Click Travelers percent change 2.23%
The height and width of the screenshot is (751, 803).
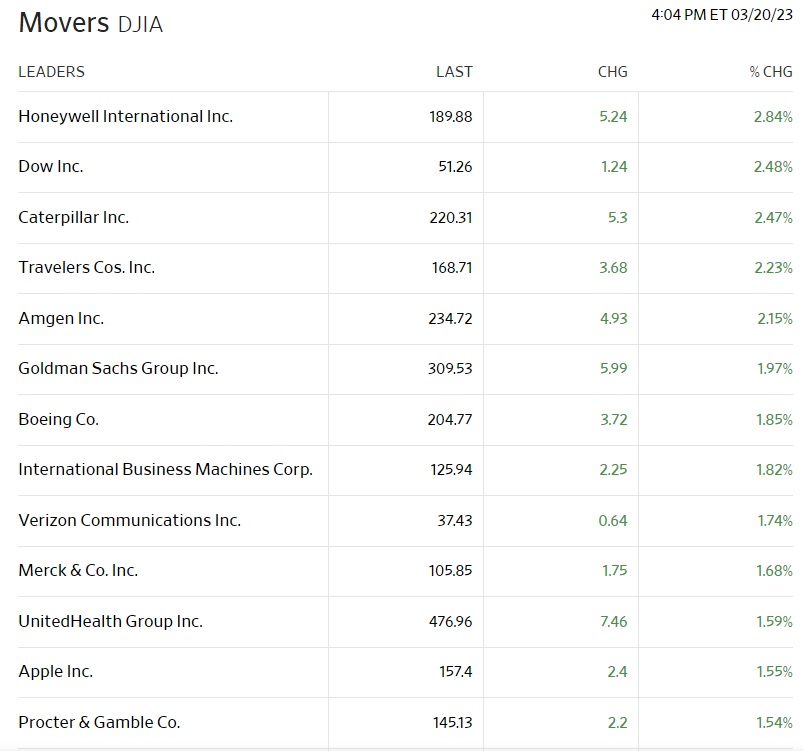click(x=773, y=268)
